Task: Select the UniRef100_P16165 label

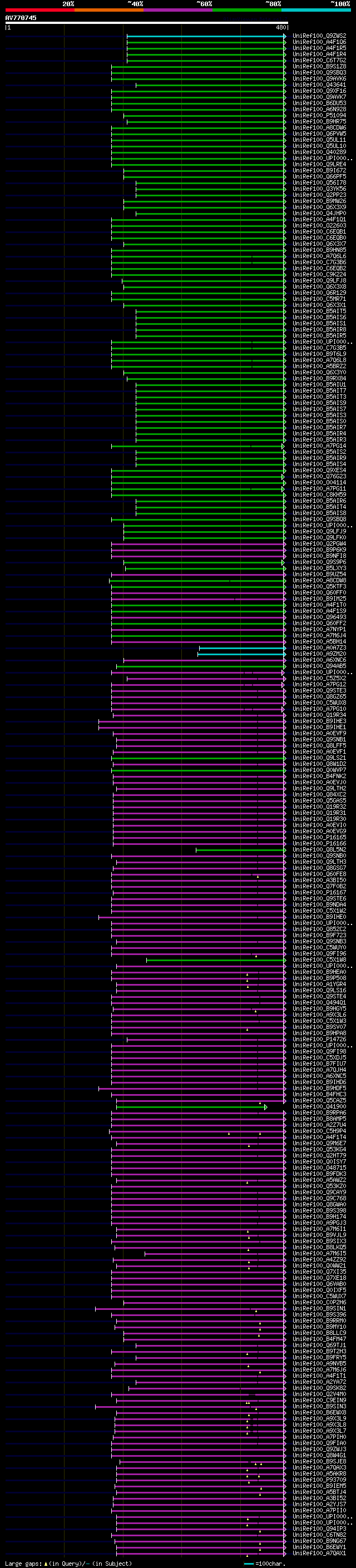Action: (319, 838)
